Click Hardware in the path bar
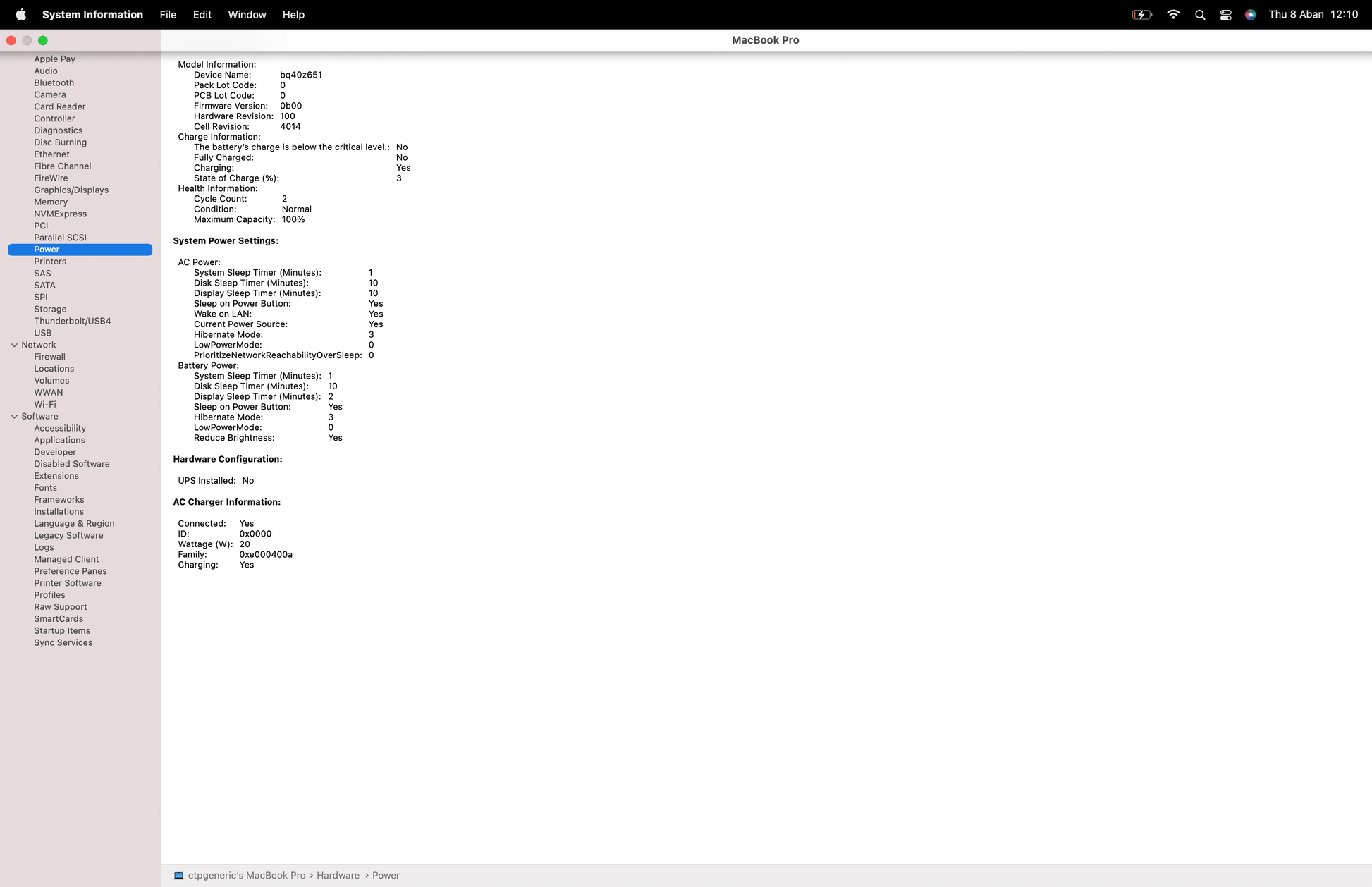Image resolution: width=1372 pixels, height=887 pixels. (338, 875)
